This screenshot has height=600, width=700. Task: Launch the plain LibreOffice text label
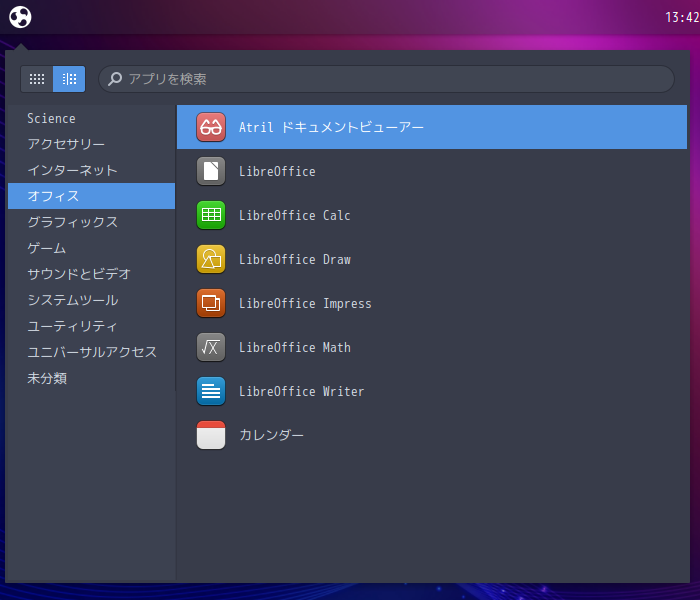[x=277, y=171]
